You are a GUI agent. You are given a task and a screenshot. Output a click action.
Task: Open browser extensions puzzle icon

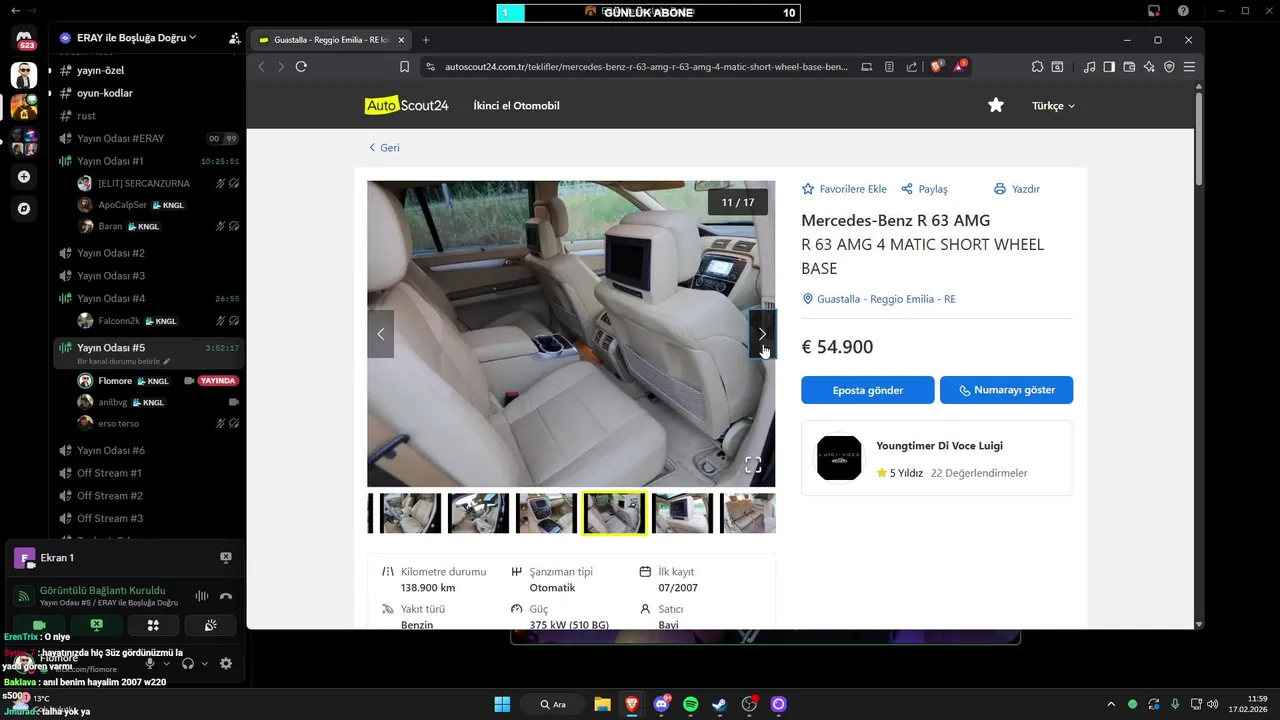[1037, 67]
